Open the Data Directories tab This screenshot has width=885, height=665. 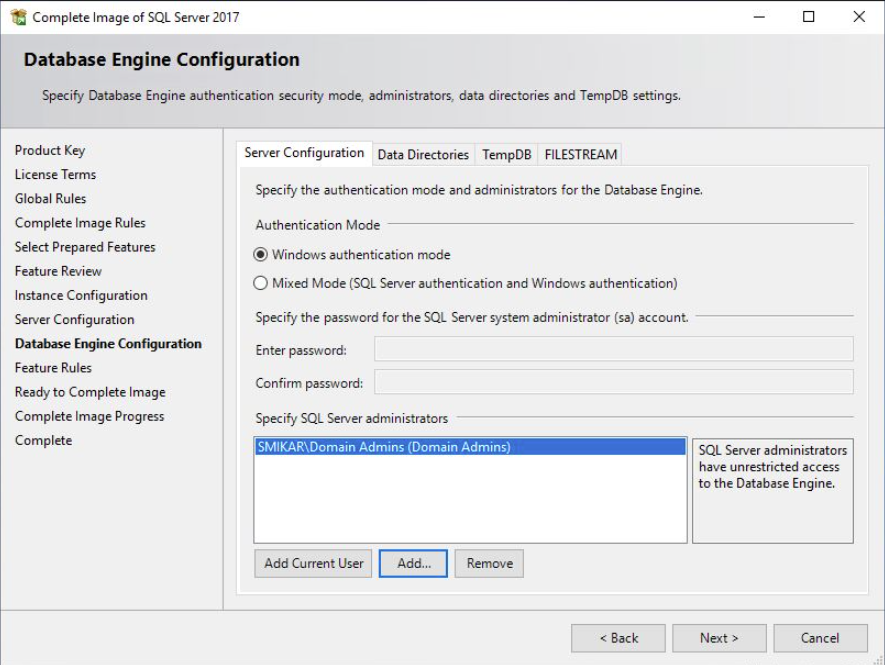coord(423,155)
